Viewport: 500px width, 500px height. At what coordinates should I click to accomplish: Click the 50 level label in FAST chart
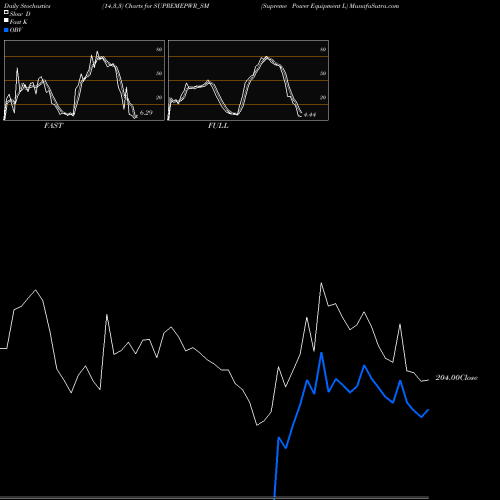tap(159, 73)
